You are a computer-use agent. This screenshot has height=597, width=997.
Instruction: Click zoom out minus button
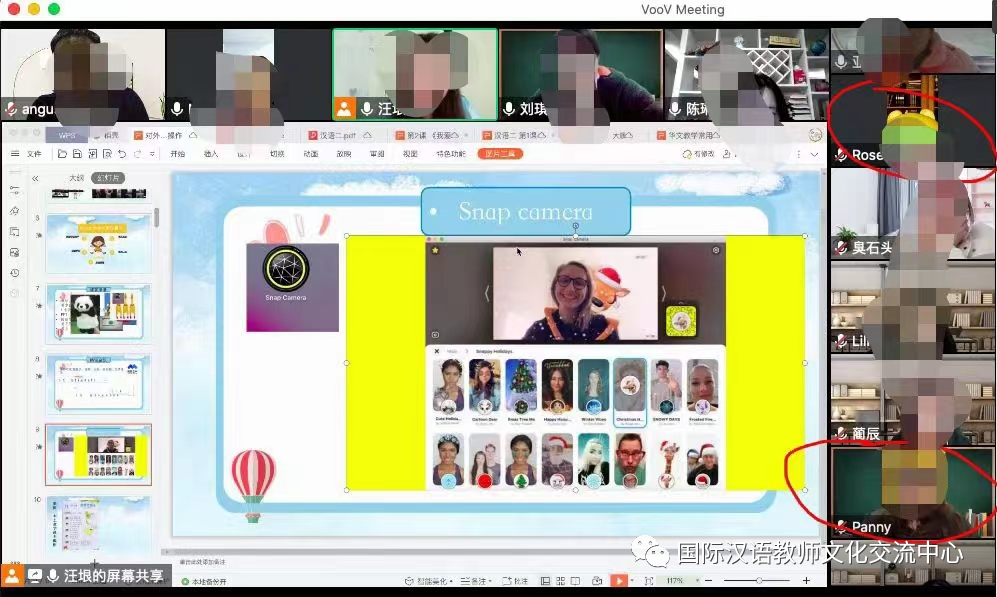pyautogui.click(x=709, y=580)
